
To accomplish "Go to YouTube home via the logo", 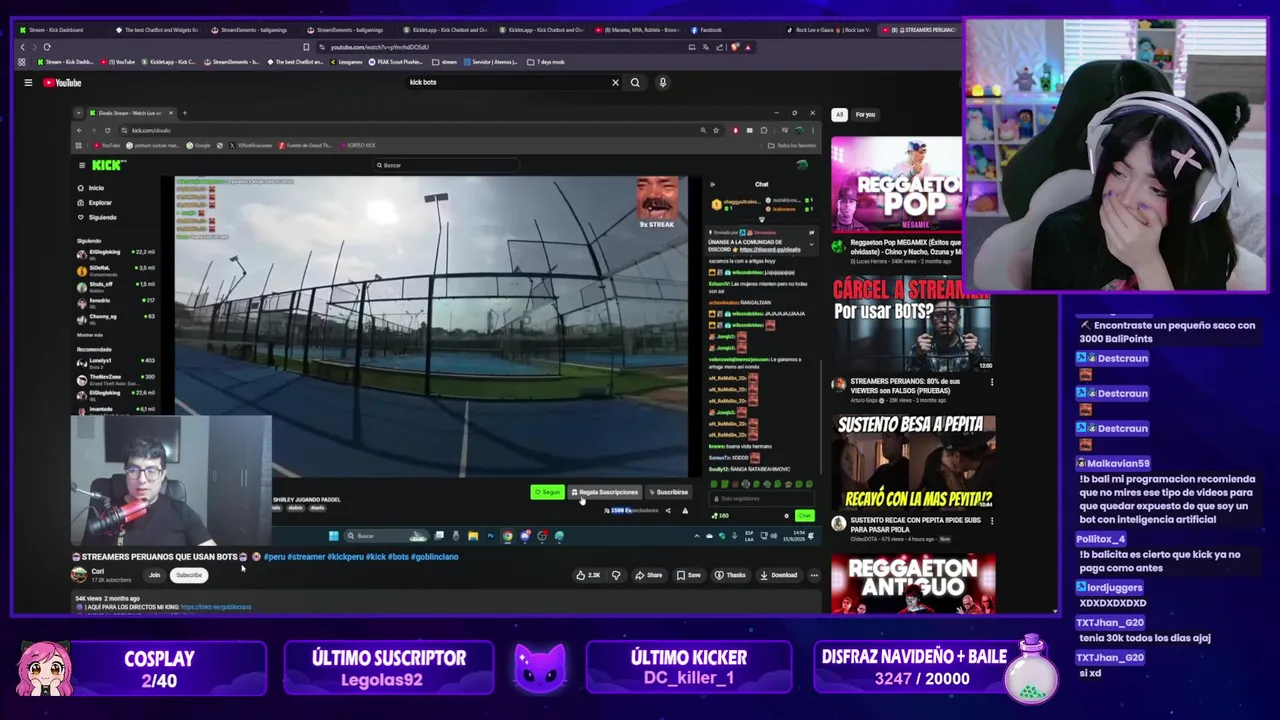I will tap(62, 83).
